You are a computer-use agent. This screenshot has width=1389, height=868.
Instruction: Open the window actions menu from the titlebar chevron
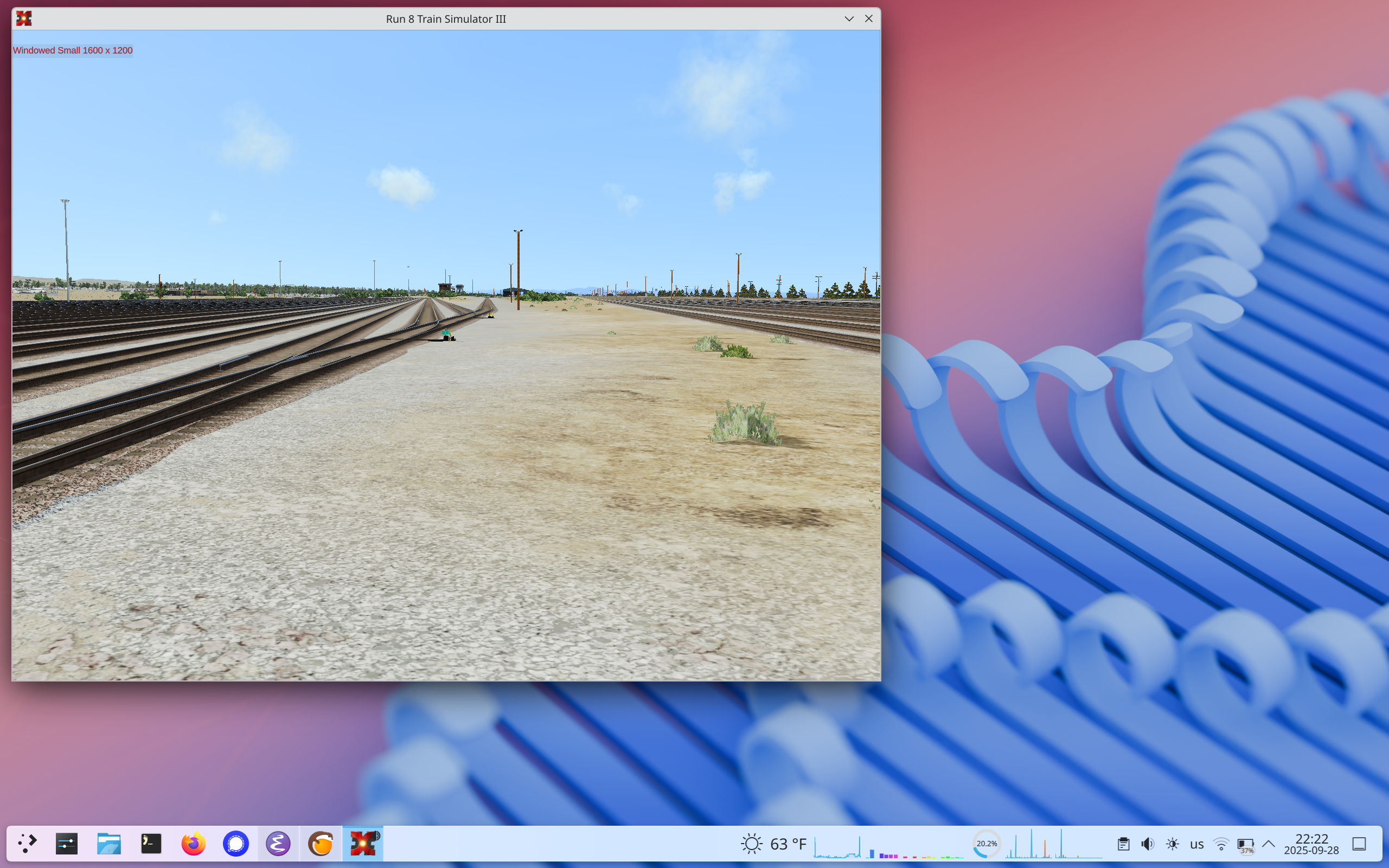coord(848,18)
